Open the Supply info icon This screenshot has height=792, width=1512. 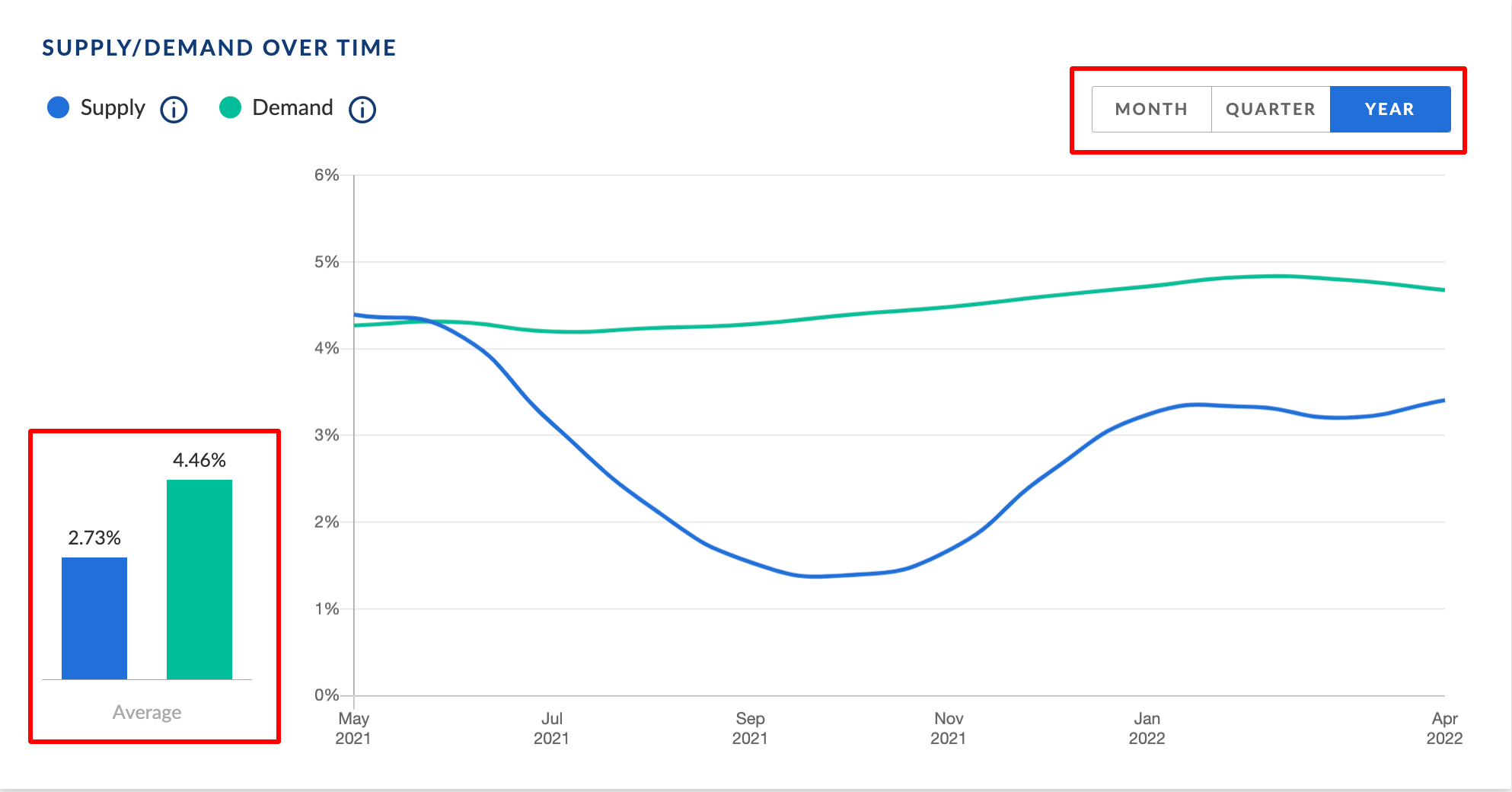[x=174, y=110]
